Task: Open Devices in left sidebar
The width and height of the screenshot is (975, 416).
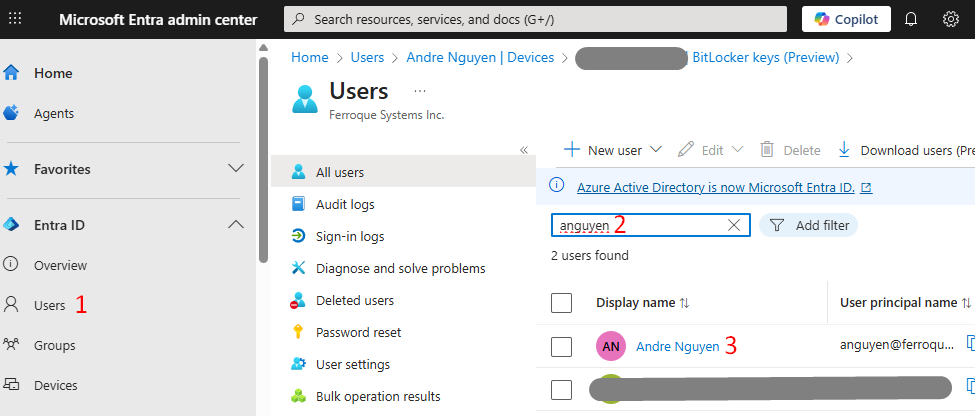Action: pos(56,386)
